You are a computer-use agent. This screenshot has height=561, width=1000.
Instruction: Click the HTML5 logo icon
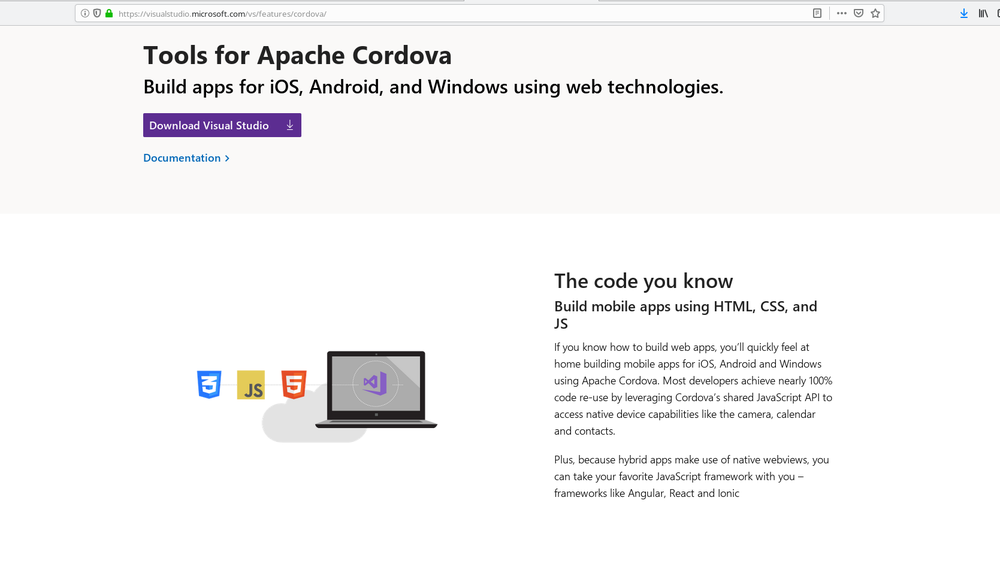click(x=294, y=384)
